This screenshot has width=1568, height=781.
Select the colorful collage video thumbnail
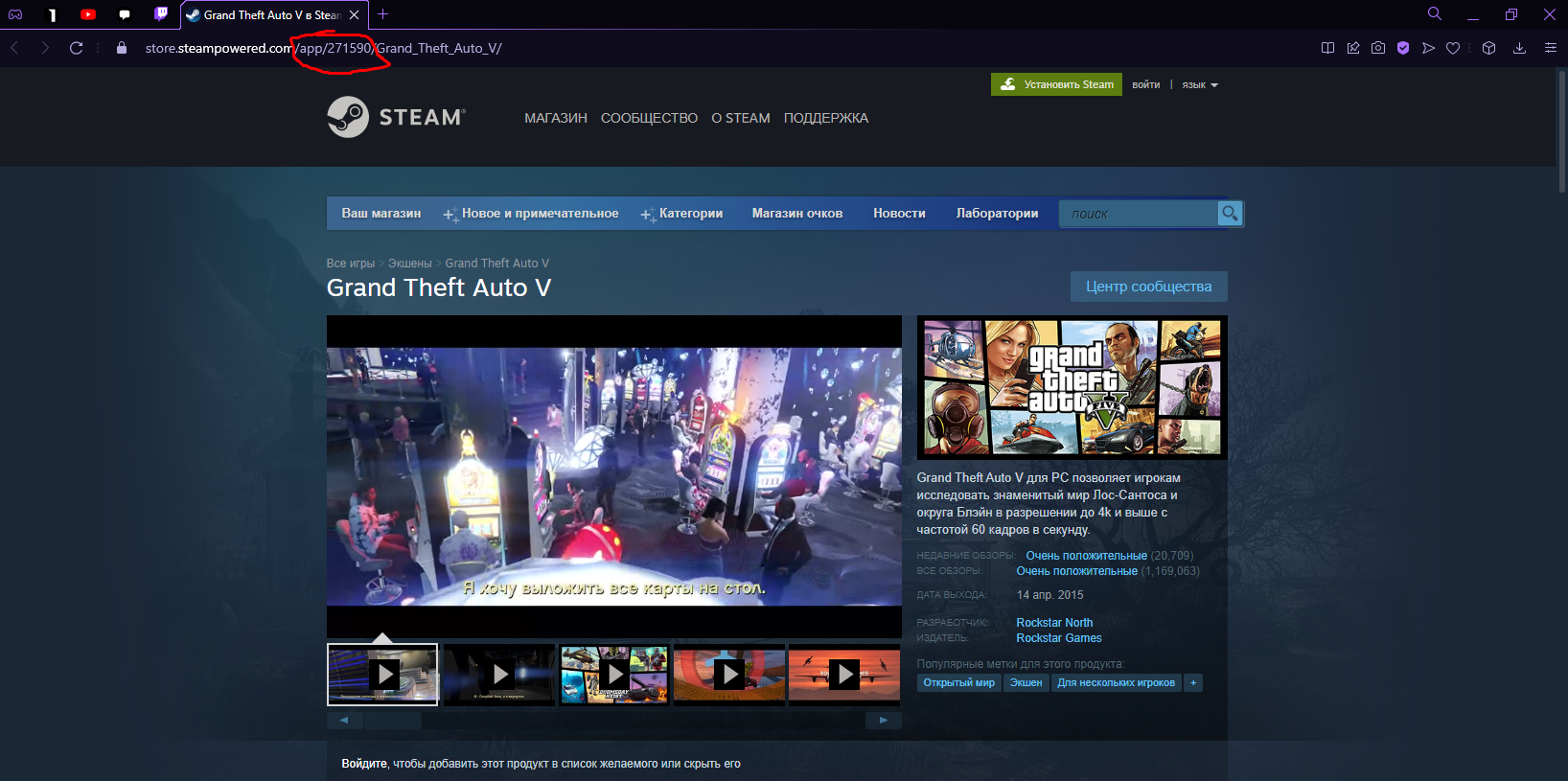click(614, 675)
